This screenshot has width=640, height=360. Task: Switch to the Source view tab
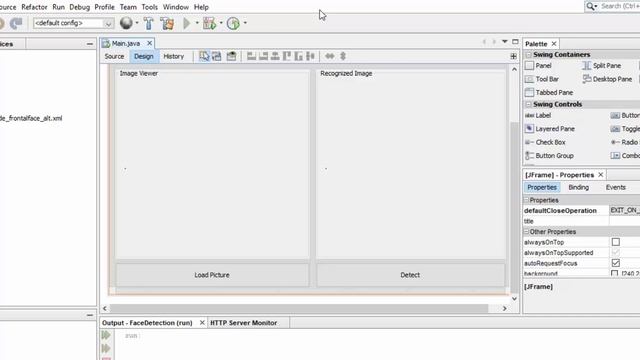114,56
